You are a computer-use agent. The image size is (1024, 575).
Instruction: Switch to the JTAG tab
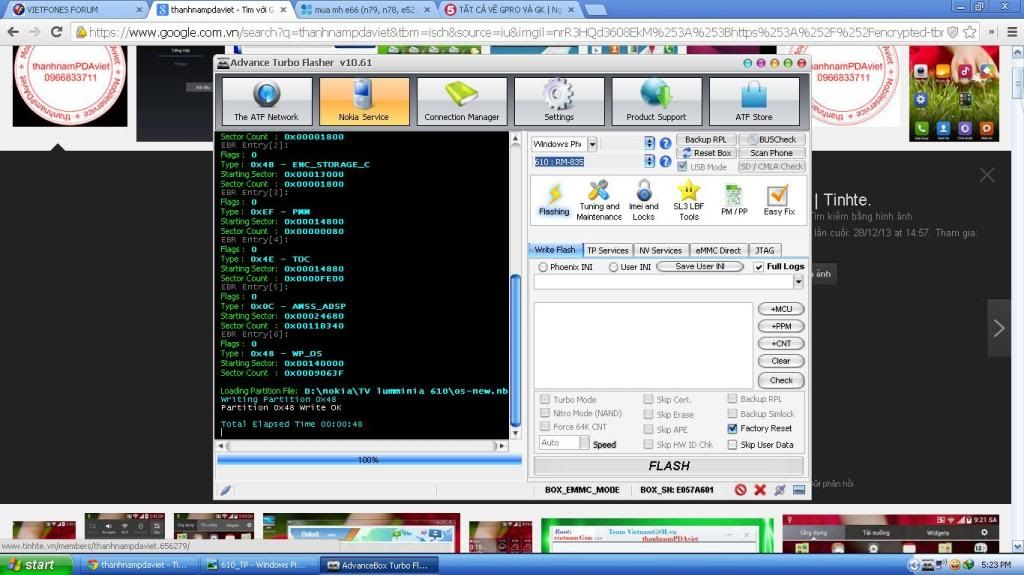tap(765, 250)
